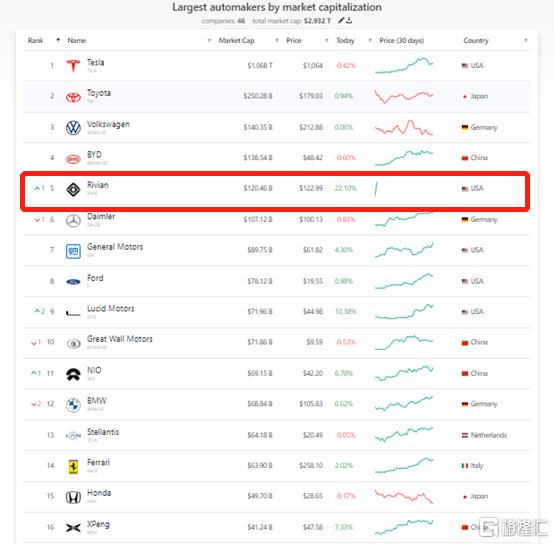Open the Ferrari logo icon

tap(73, 467)
